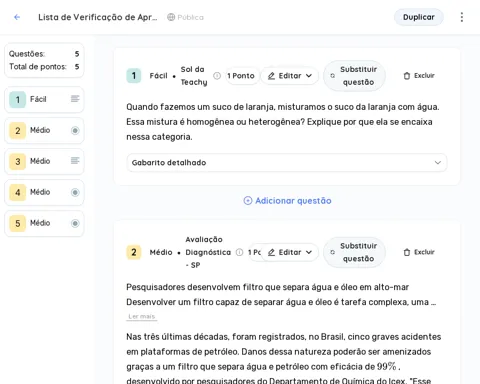Viewport: 480px width, 384px height.
Task: Go back using the blue arrow icon
Action: tap(17, 17)
